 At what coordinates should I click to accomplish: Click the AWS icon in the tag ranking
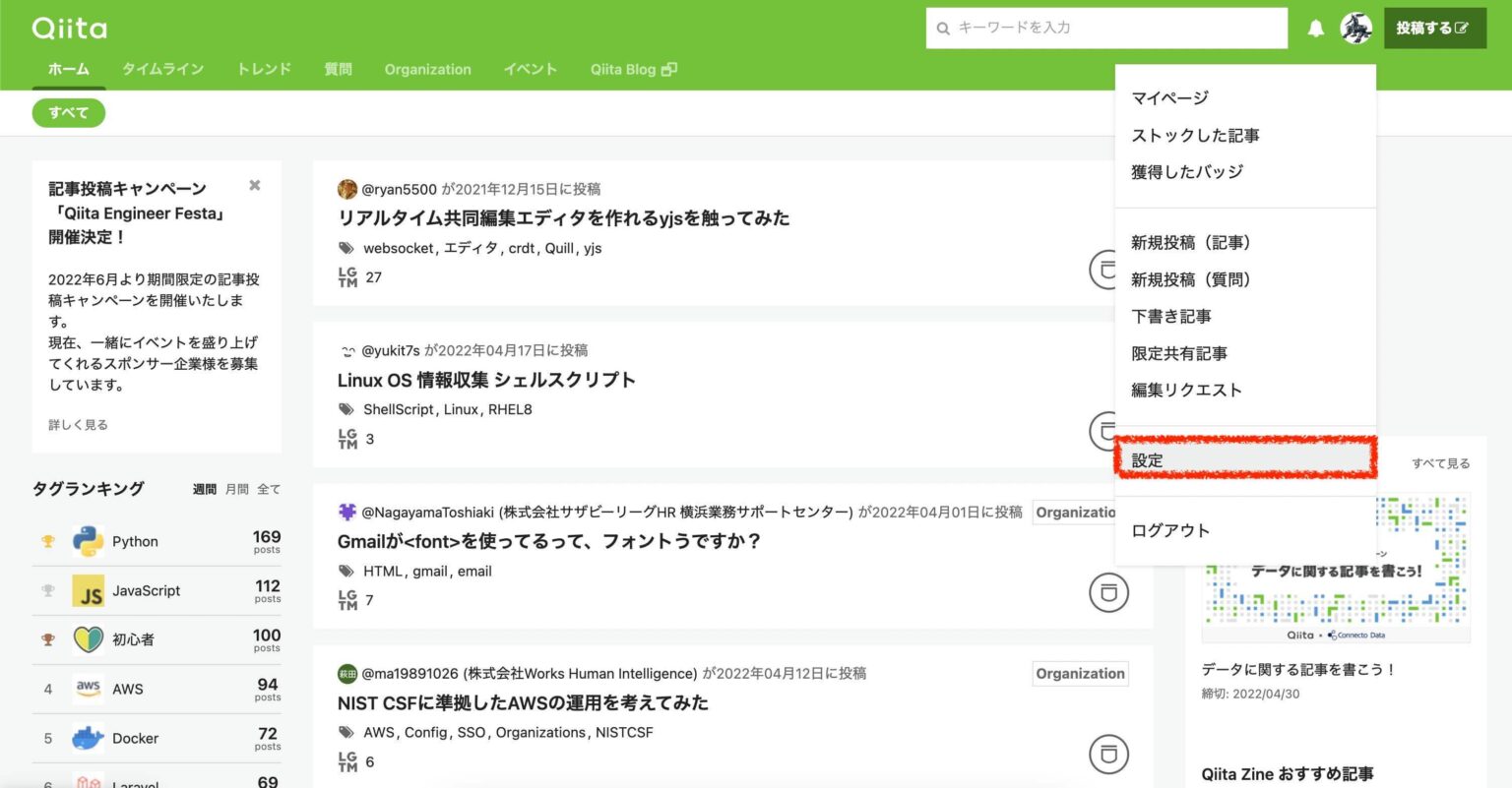coord(89,689)
